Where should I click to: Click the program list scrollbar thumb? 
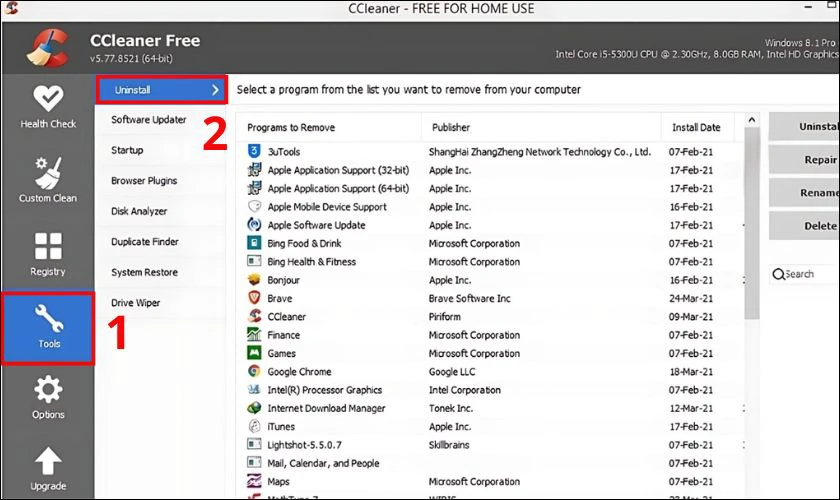[x=752, y=223]
